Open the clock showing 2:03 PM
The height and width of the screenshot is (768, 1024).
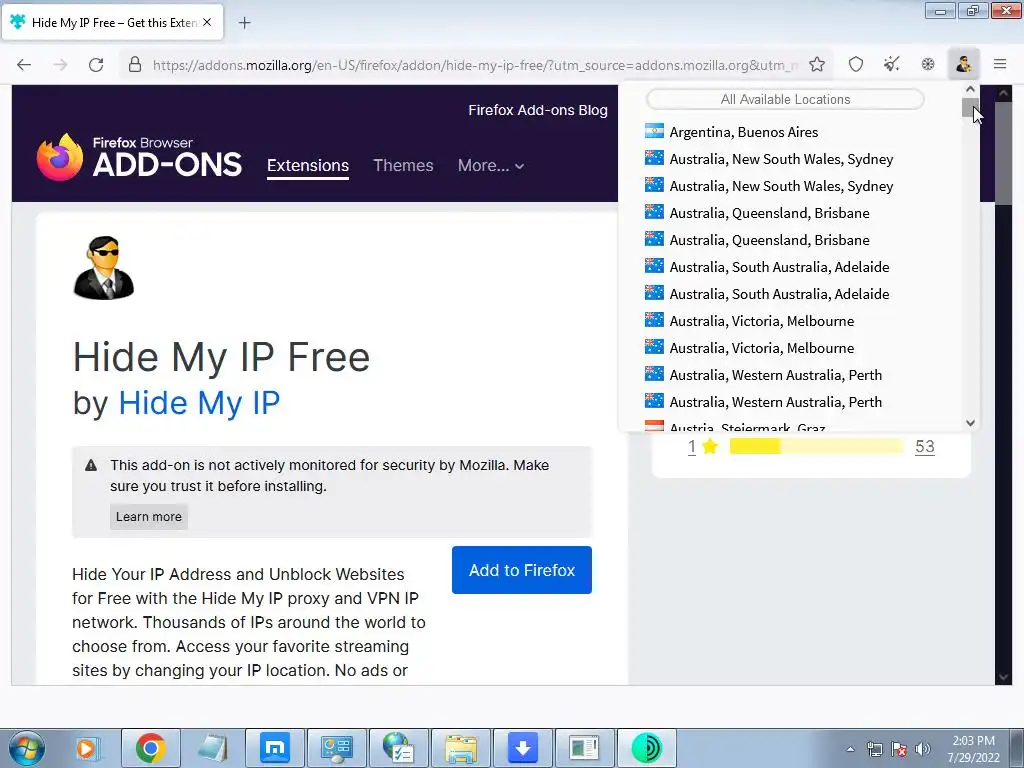coord(973,749)
